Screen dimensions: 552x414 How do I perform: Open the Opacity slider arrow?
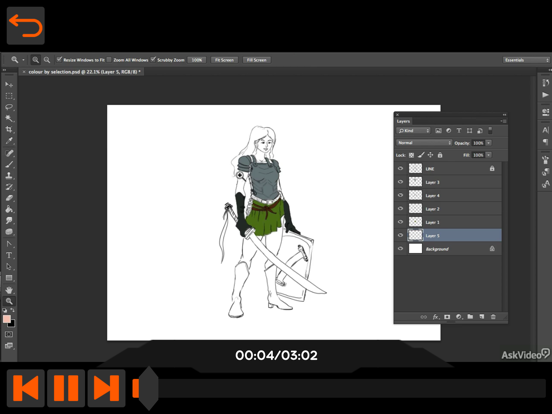pyautogui.click(x=489, y=143)
